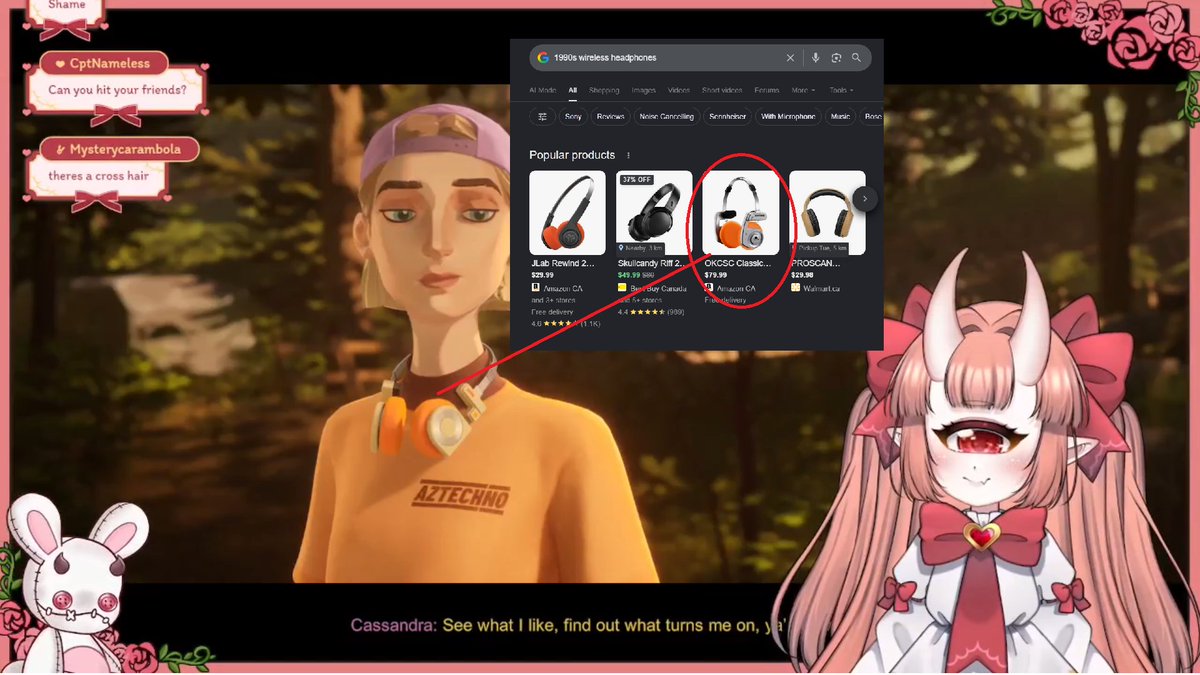Click 'Can you hit your friends?' chat message

(x=118, y=89)
